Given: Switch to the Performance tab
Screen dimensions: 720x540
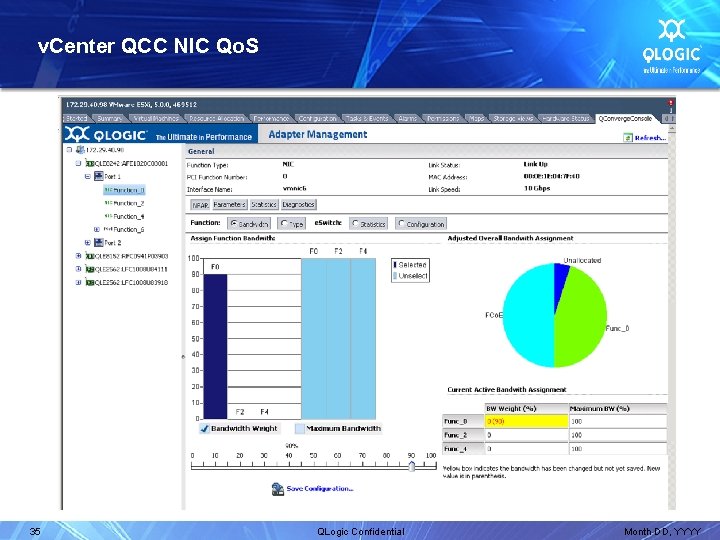Looking at the screenshot, I should pos(271,118).
